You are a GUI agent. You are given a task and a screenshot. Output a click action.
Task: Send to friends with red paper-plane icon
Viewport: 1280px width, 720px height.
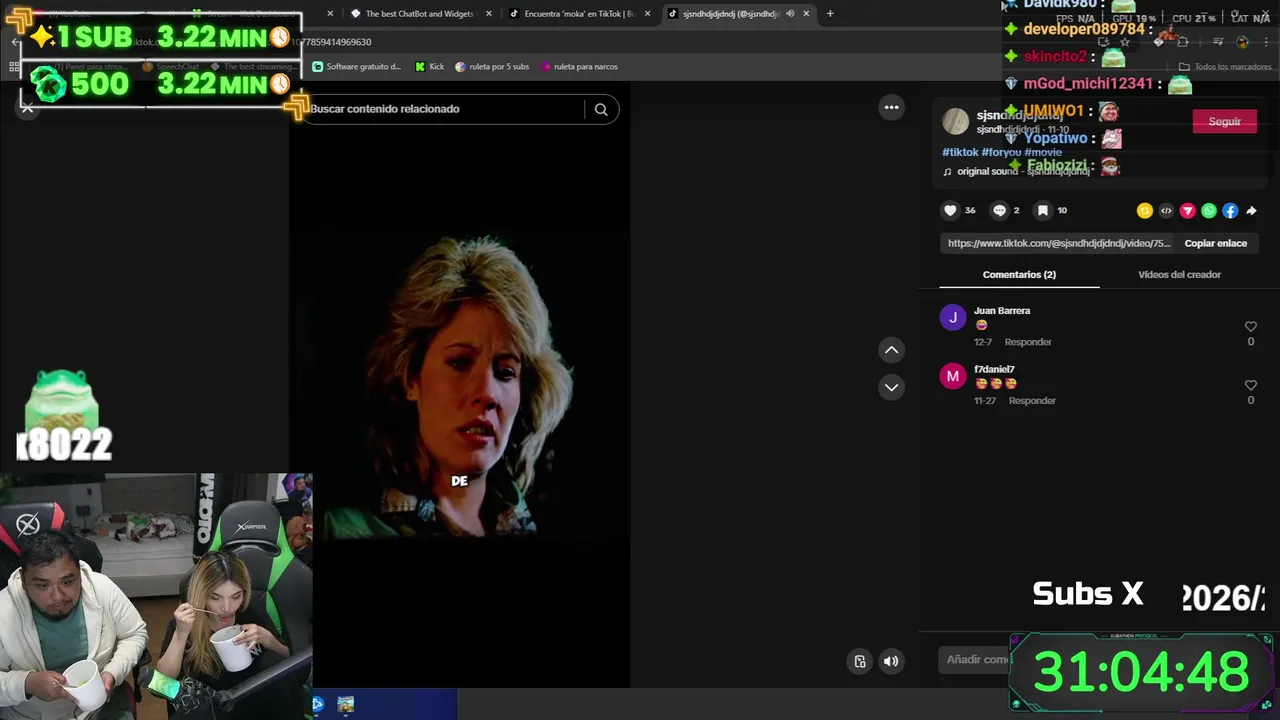pos(1188,210)
